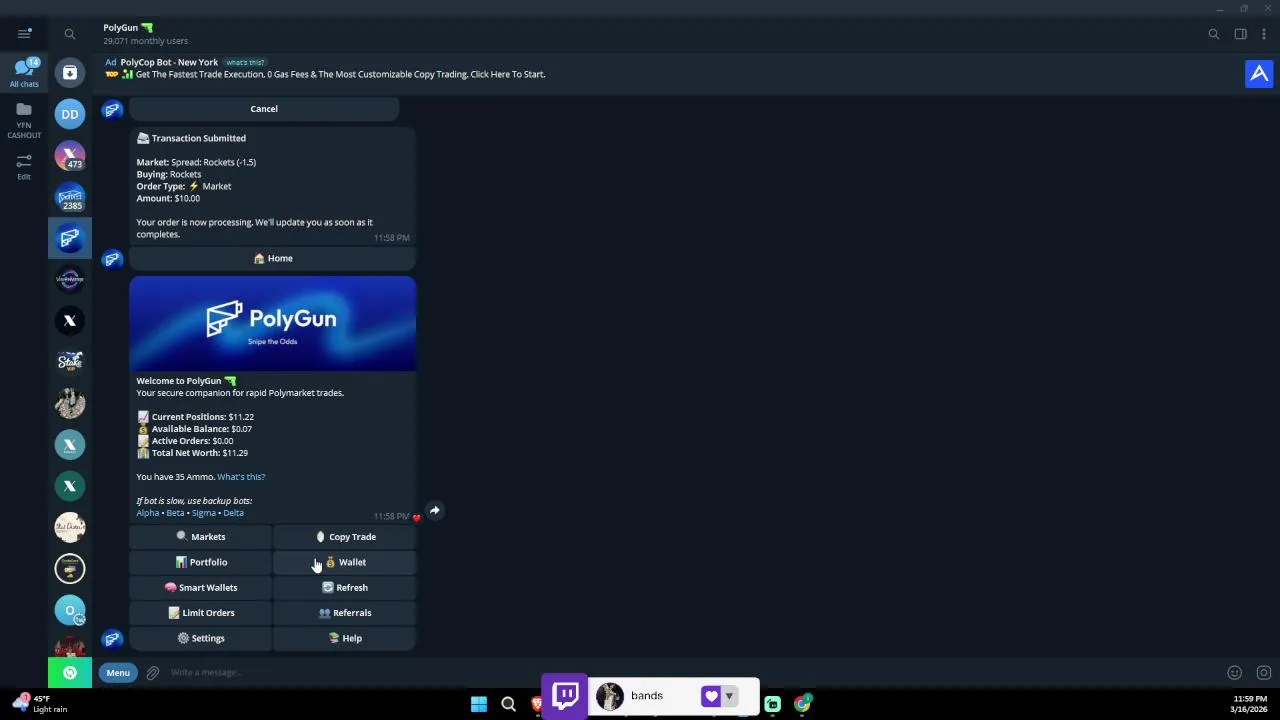Click the Refresh inline button
1280x720 pixels.
point(345,588)
